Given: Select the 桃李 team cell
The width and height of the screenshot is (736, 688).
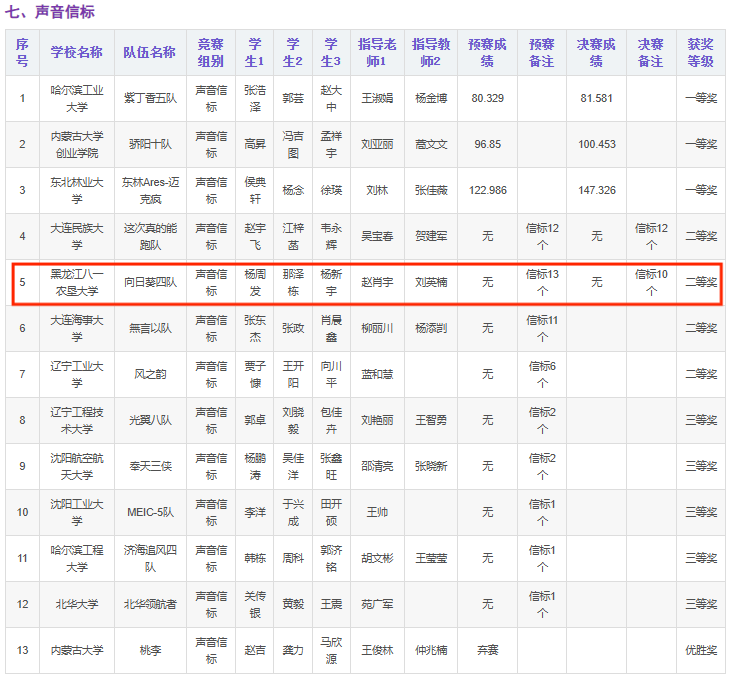Looking at the screenshot, I should (x=150, y=650).
